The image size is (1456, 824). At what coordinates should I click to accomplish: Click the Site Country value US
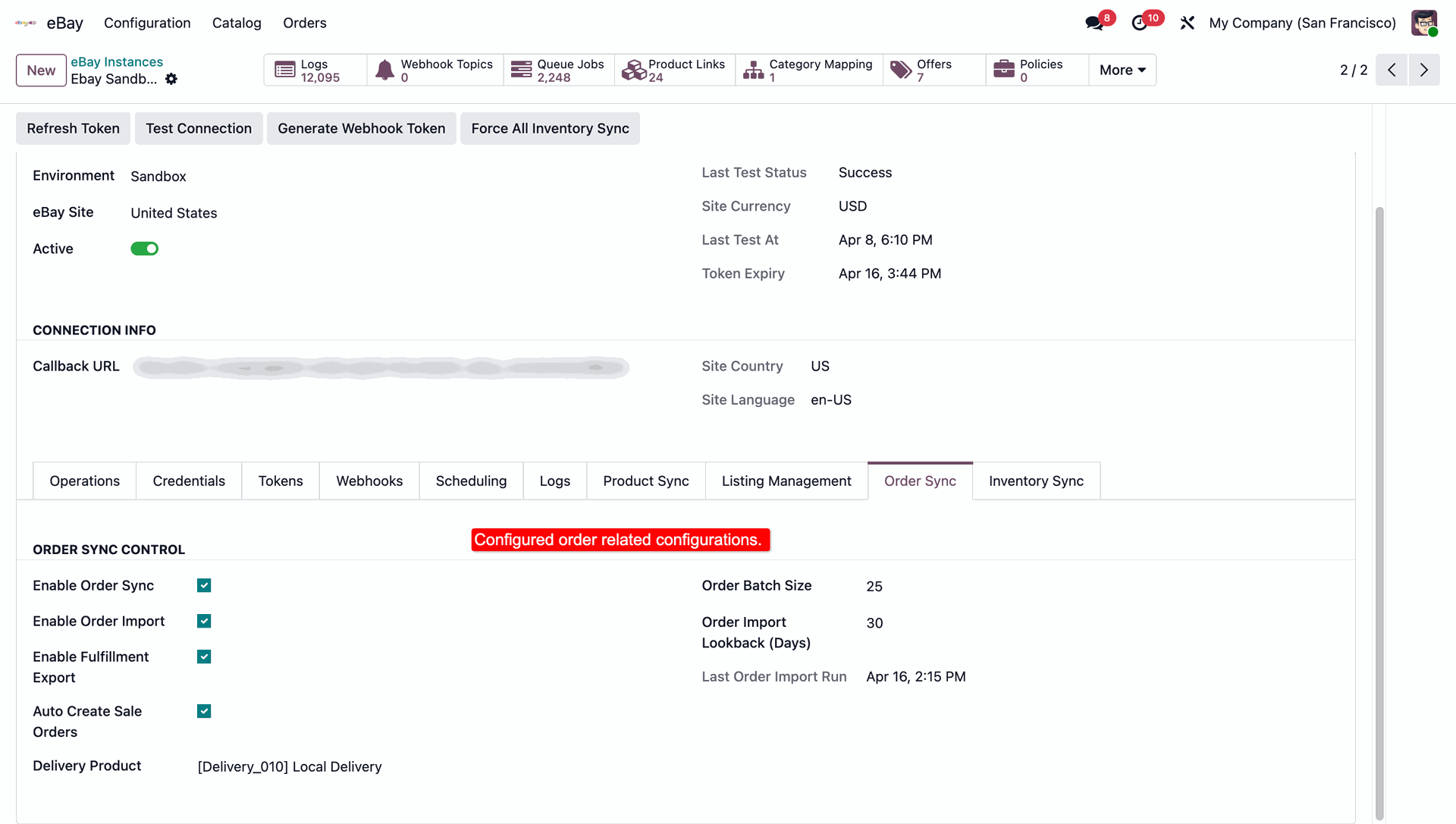pos(820,366)
